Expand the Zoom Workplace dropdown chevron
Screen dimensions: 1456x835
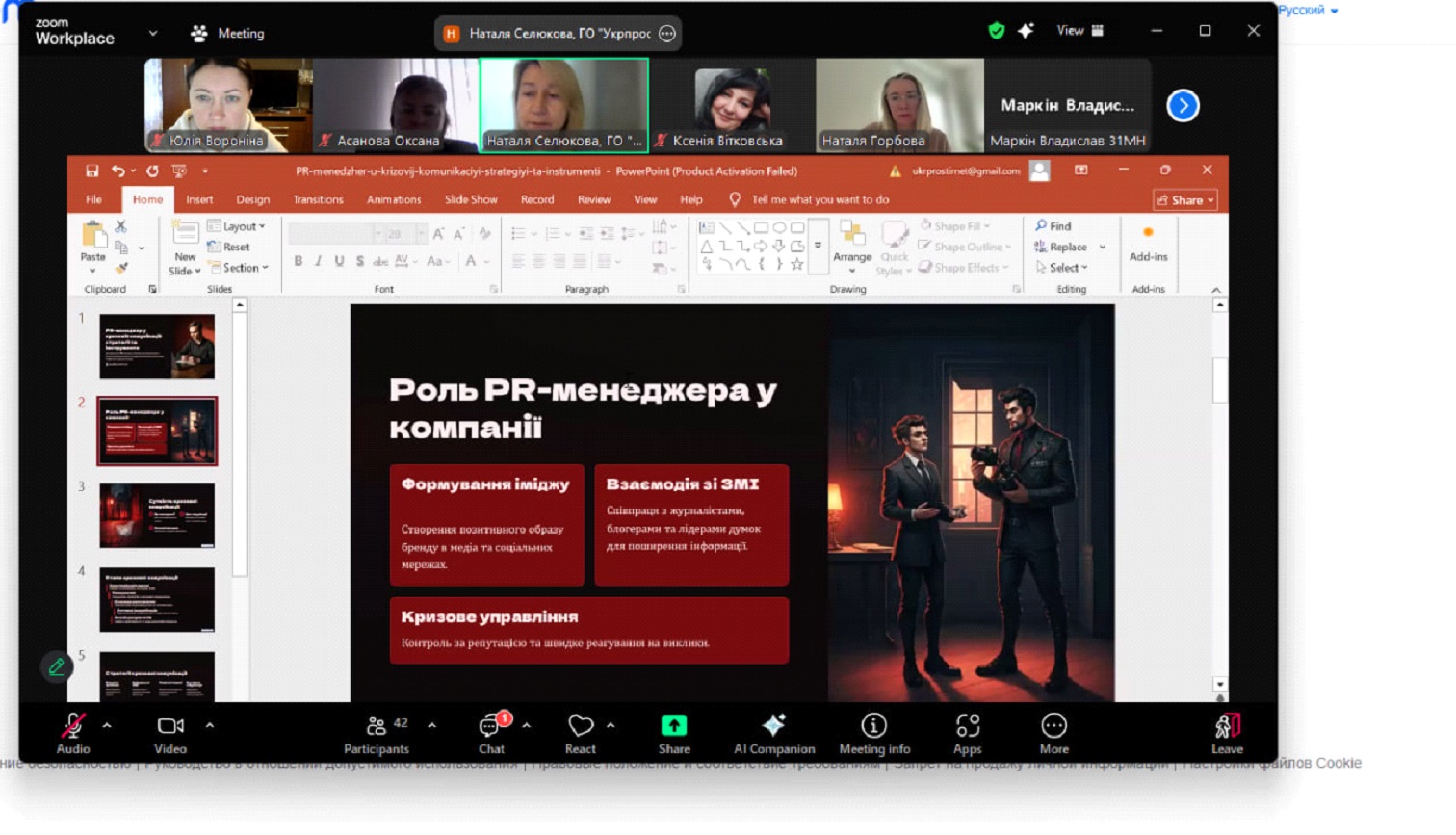(x=153, y=34)
